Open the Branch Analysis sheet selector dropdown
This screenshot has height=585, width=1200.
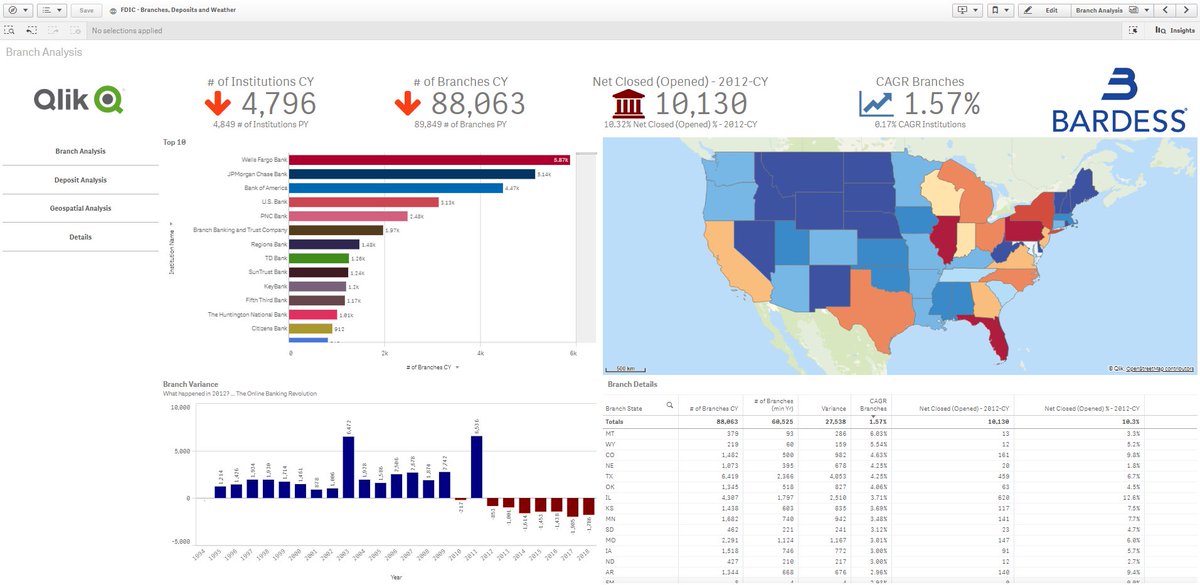[x=1110, y=9]
